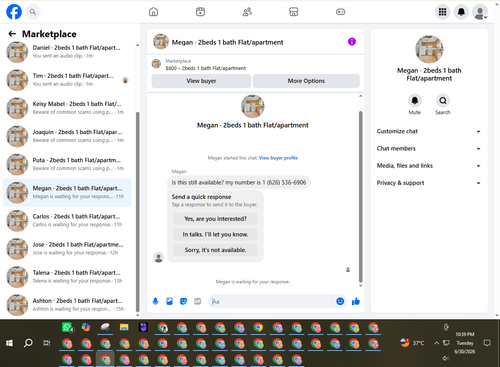This screenshot has height=367, width=500.
Task: Send a thumbs-up like
Action: [356, 301]
